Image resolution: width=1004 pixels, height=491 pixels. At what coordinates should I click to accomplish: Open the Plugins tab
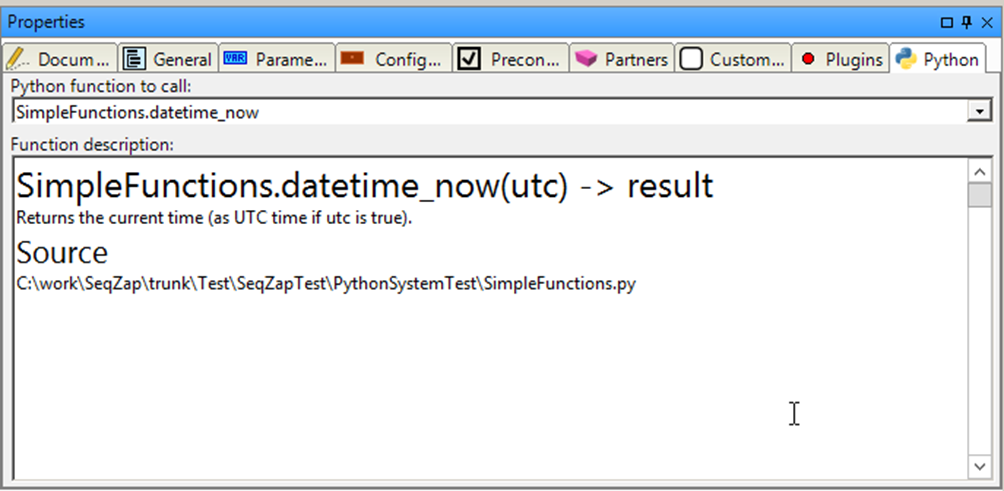coord(840,59)
